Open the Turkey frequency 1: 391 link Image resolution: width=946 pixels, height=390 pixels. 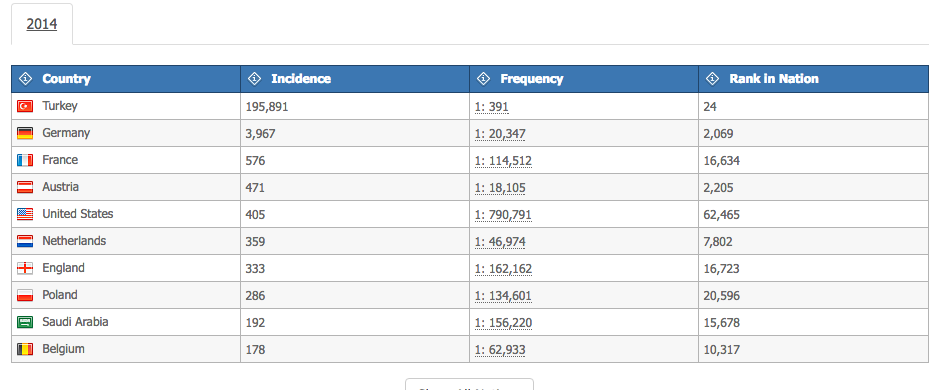[x=492, y=107]
